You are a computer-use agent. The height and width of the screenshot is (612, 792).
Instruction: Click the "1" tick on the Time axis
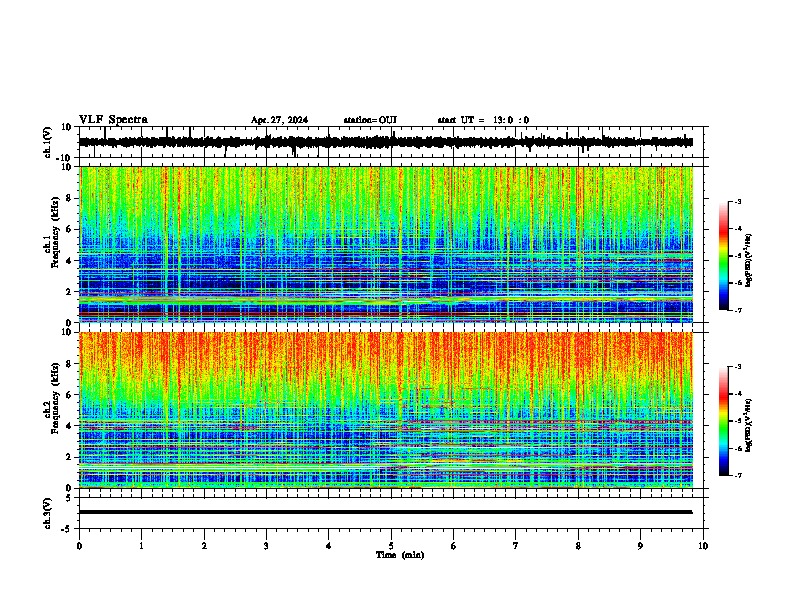tap(141, 546)
